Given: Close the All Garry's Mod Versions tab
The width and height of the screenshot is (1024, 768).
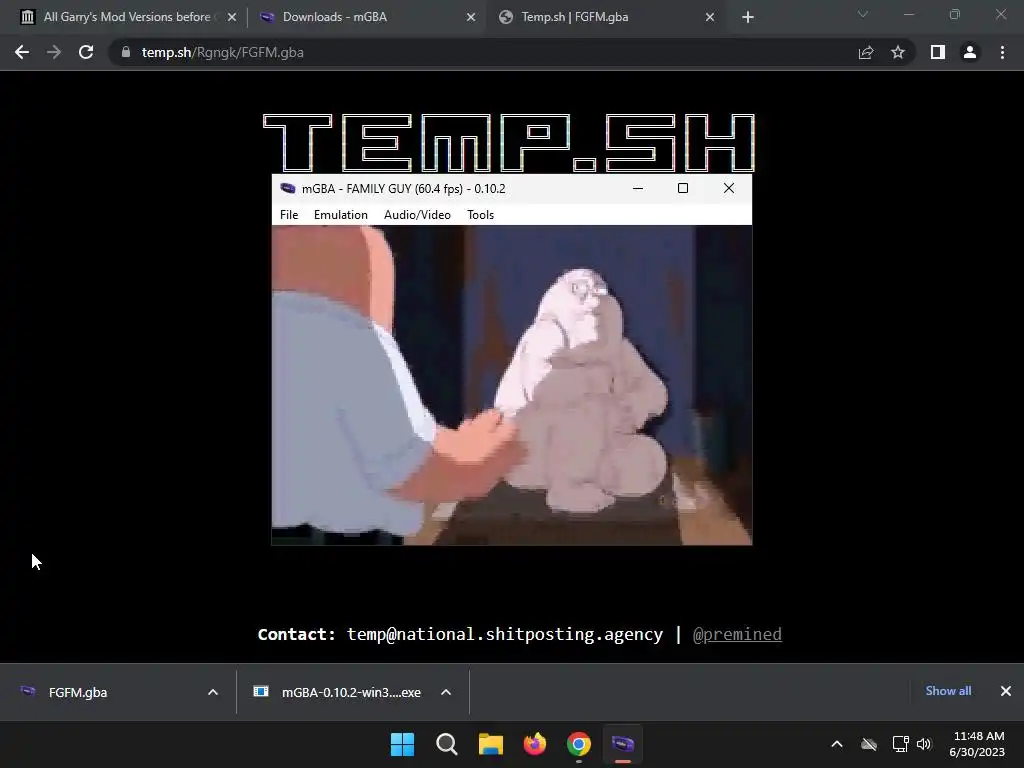Looking at the screenshot, I should pyautogui.click(x=232, y=18).
